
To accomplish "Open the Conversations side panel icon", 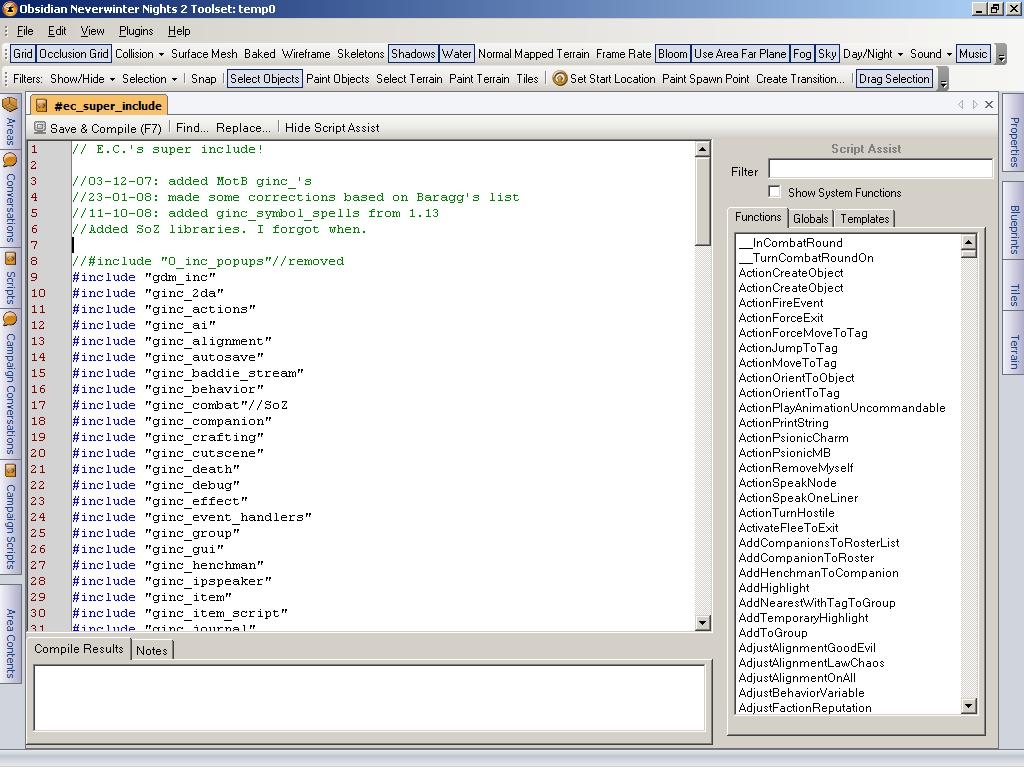I will pos(11,160).
